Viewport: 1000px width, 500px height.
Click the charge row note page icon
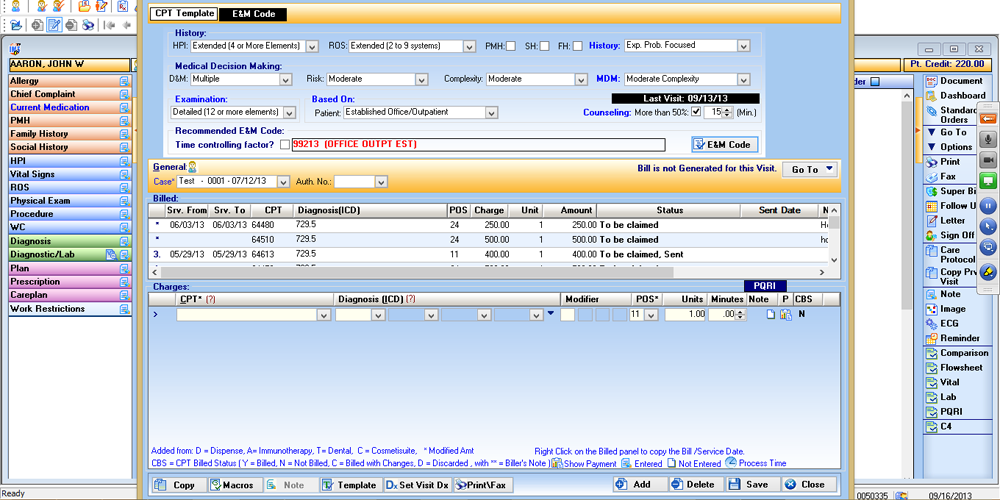tap(770, 314)
